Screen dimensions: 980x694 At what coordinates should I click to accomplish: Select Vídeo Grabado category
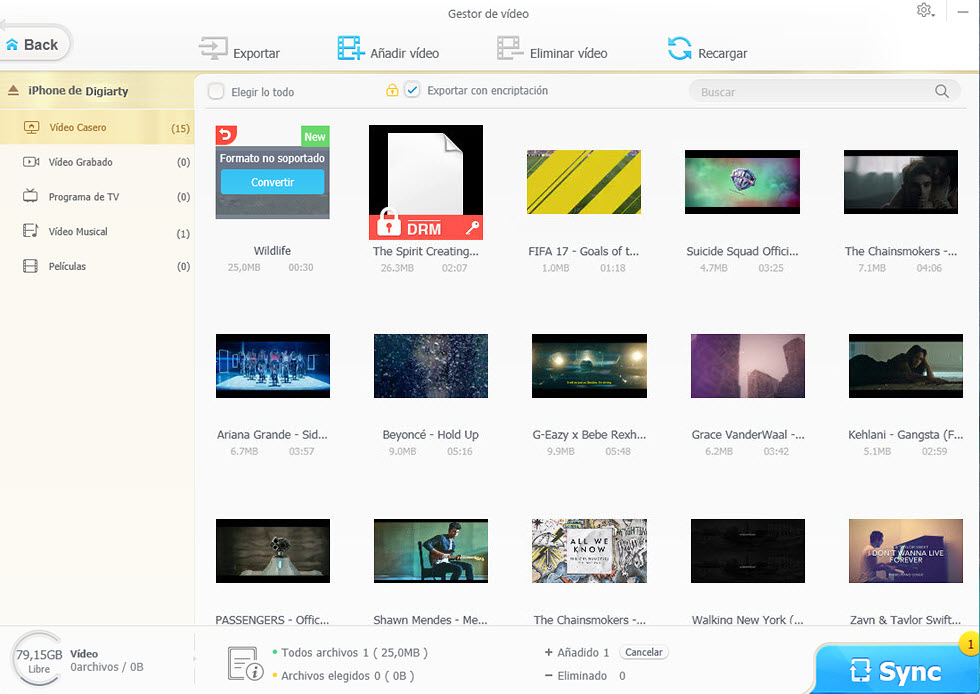tap(97, 162)
